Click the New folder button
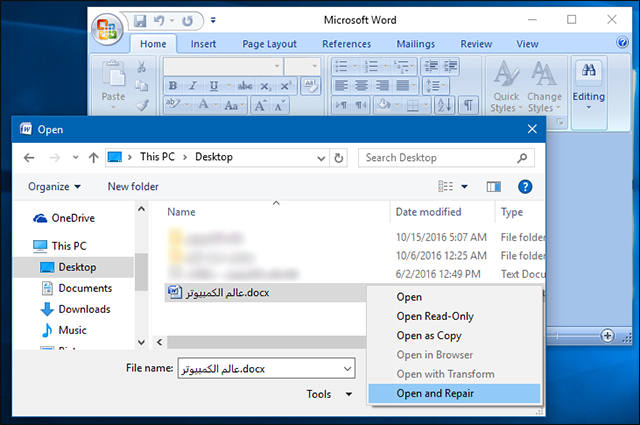 tap(133, 187)
